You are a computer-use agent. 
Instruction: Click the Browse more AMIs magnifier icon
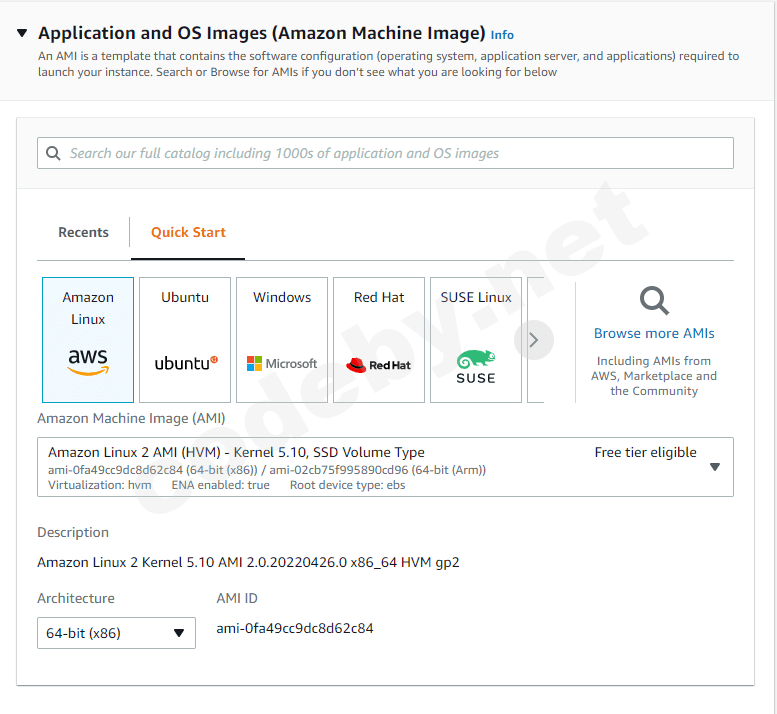click(x=654, y=300)
